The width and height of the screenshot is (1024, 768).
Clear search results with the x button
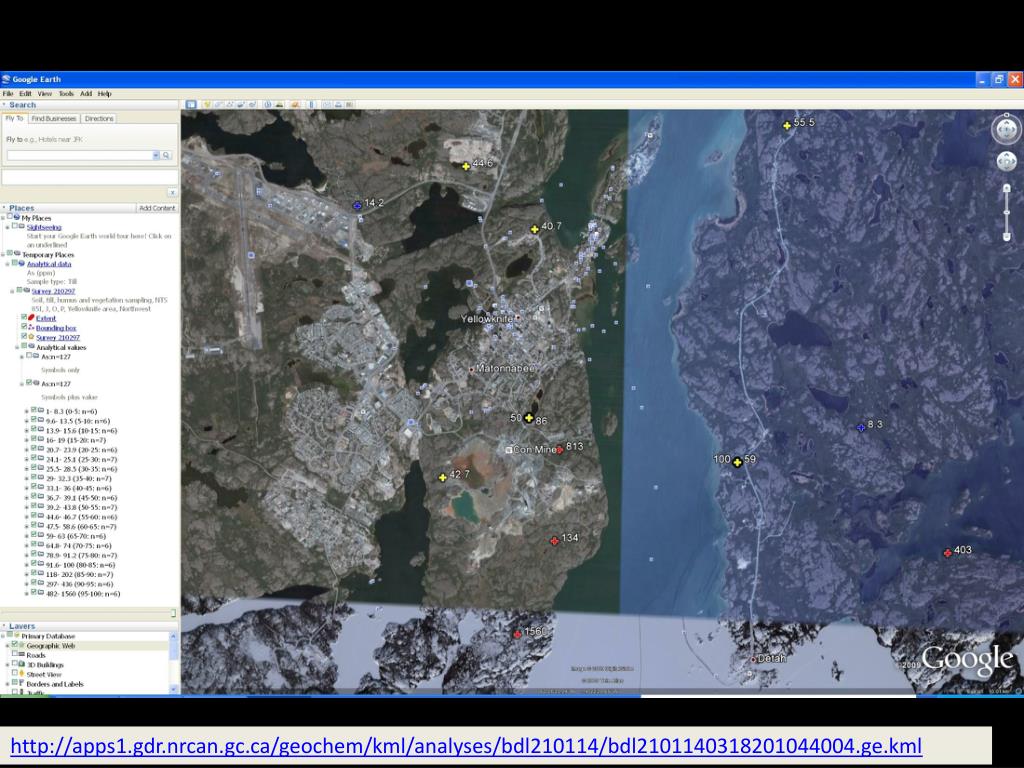[172, 193]
